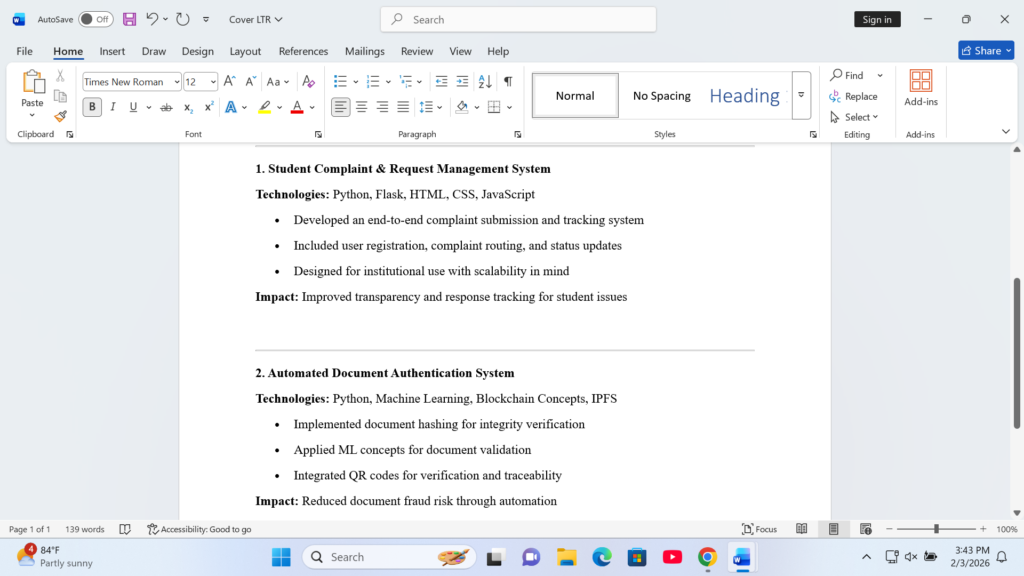Click the zoom slider handle
This screenshot has height=576, width=1024.
pyautogui.click(x=936, y=529)
